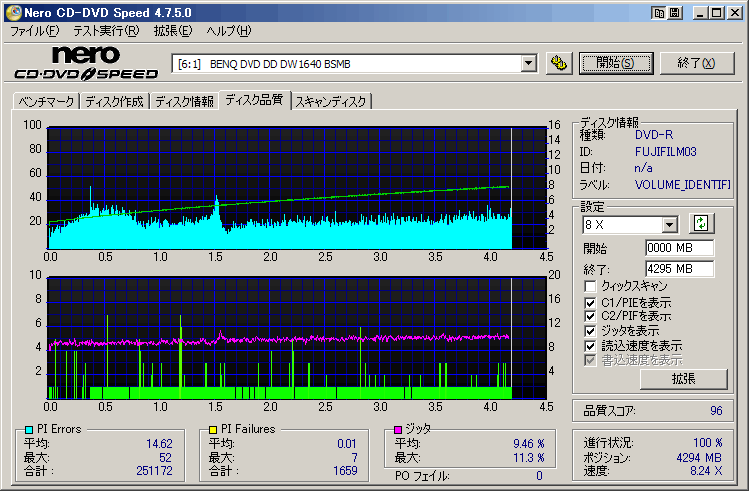Minimize the Nero CD-DVD Speed window
This screenshot has width=749, height=491.
[700, 13]
